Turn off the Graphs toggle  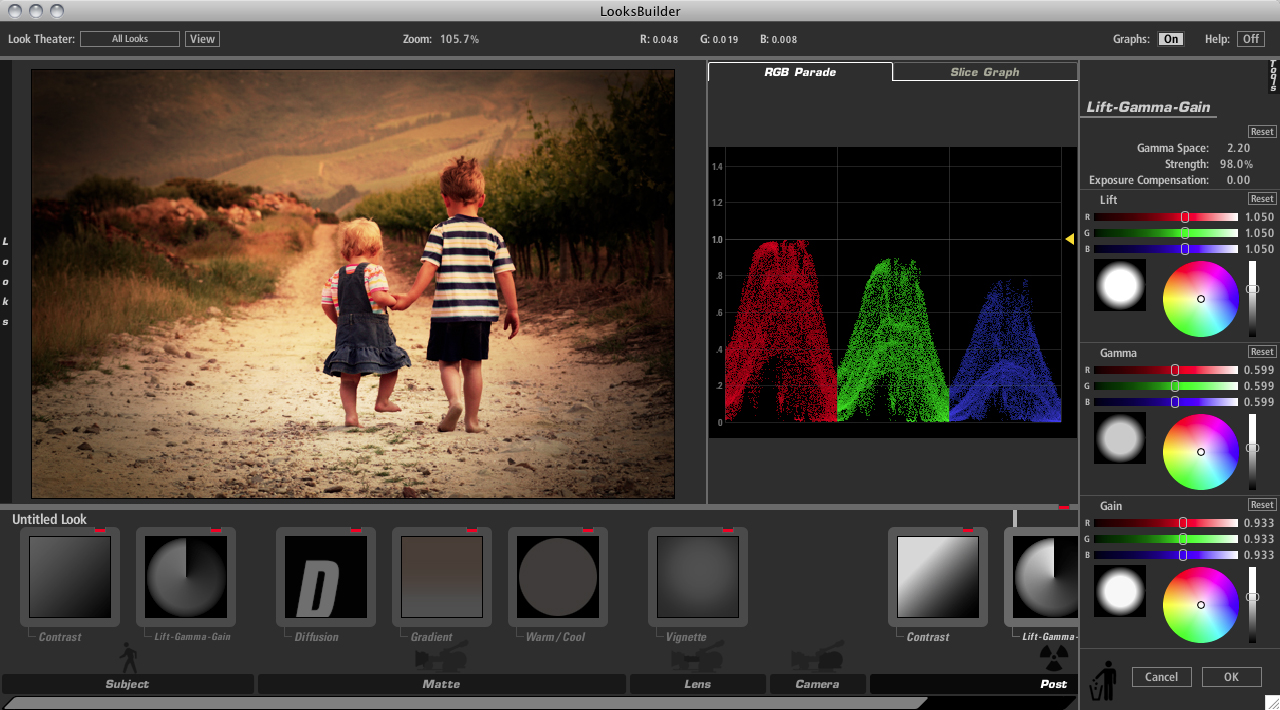click(x=1170, y=38)
